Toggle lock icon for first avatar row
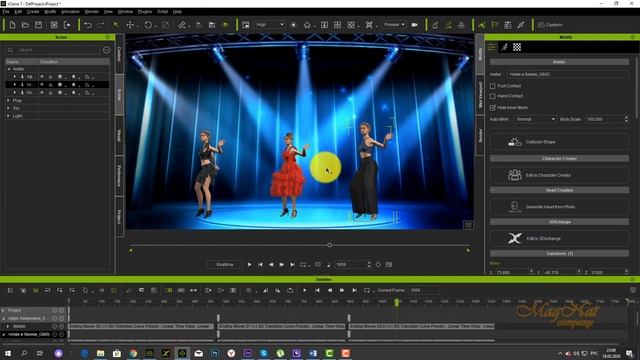The width and height of the screenshot is (640, 360). pyautogui.click(x=51, y=77)
